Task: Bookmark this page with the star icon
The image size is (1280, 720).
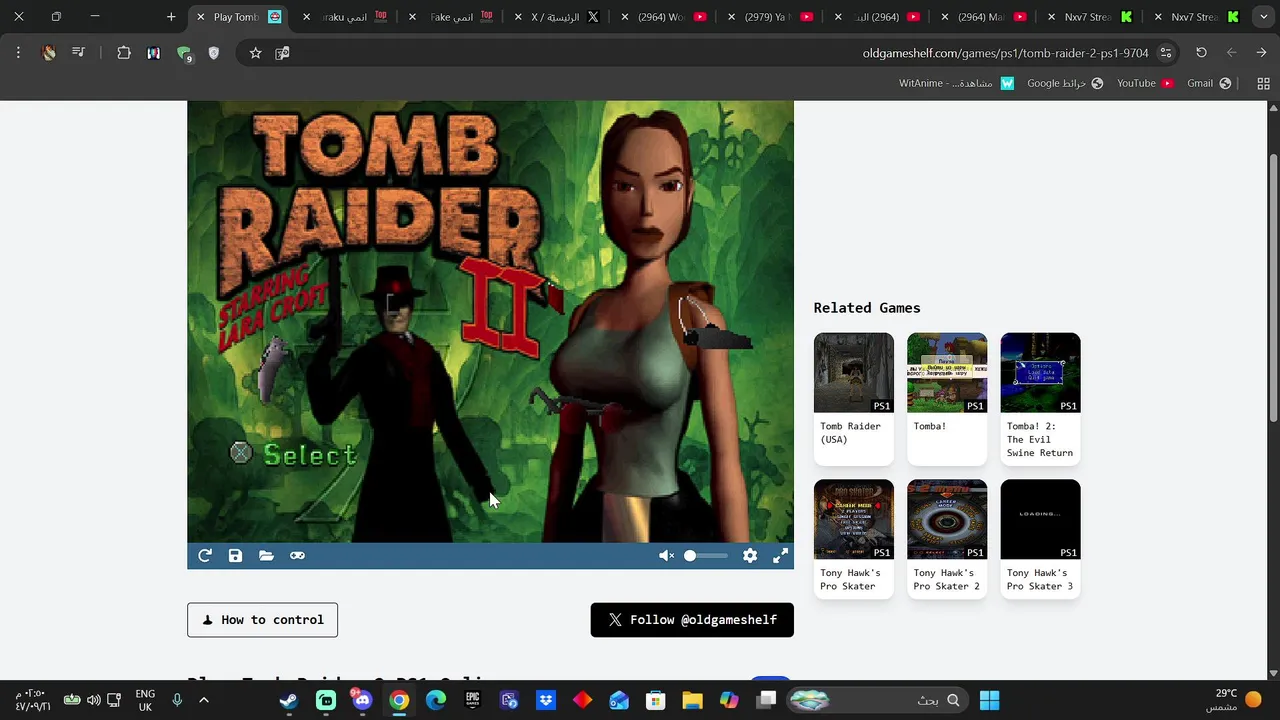Action: point(255,53)
